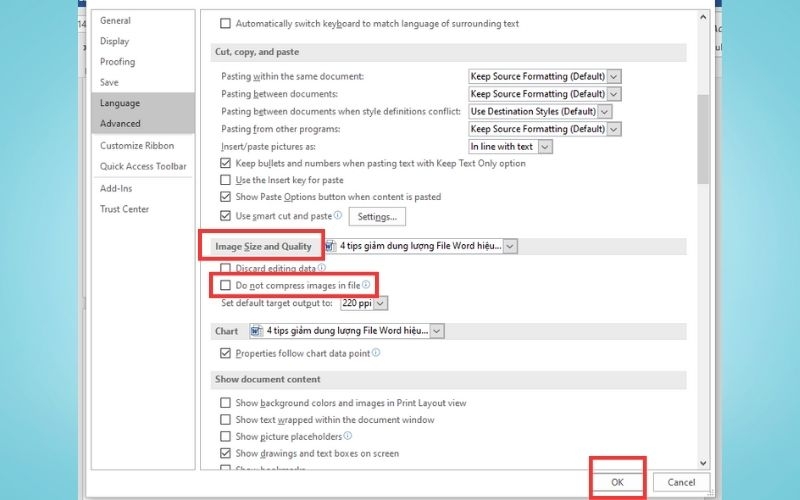Enable Use the Insert key for paste
This screenshot has height=500, width=800.
point(225,180)
